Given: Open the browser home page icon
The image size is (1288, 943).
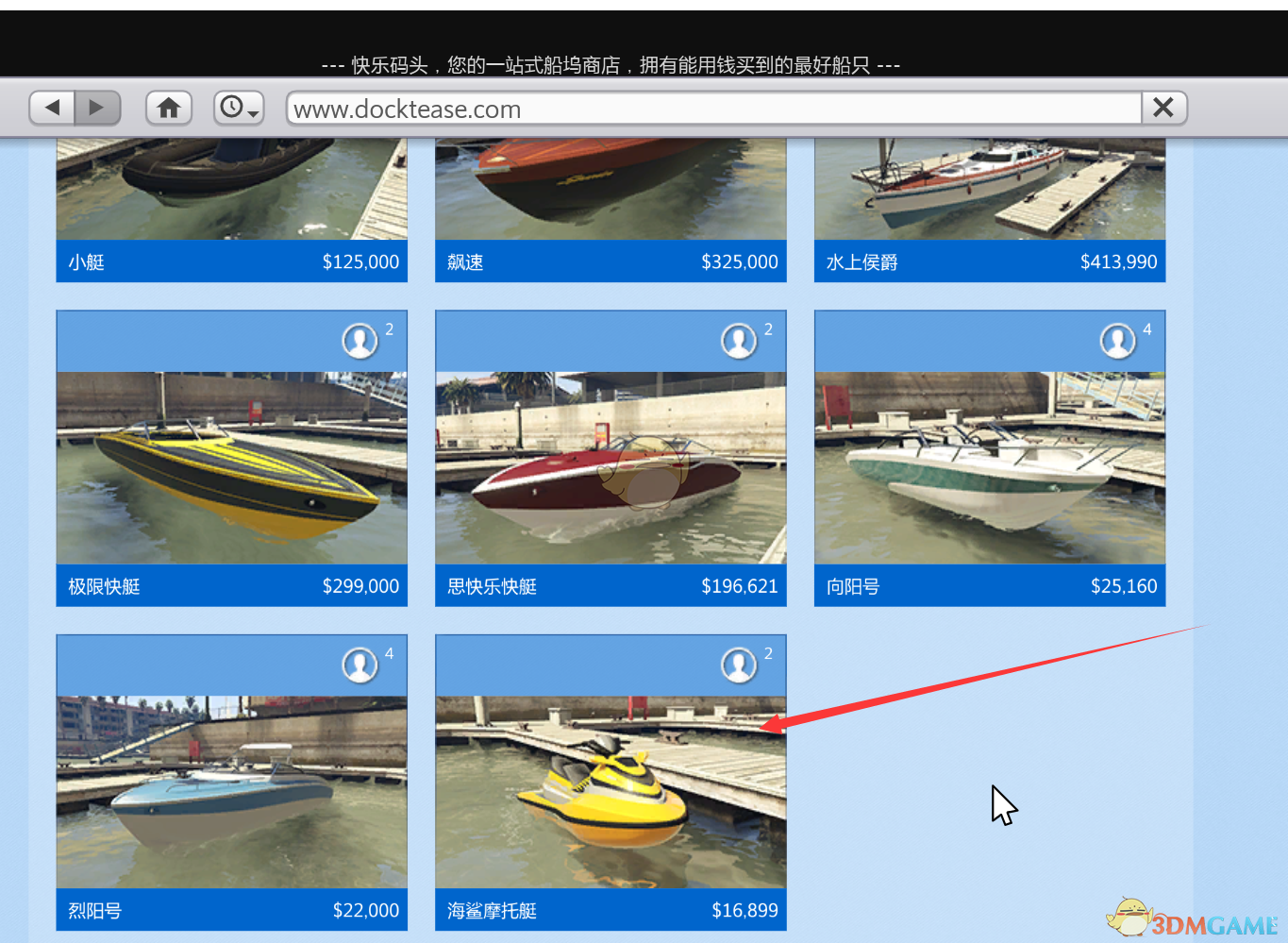Looking at the screenshot, I should [169, 108].
